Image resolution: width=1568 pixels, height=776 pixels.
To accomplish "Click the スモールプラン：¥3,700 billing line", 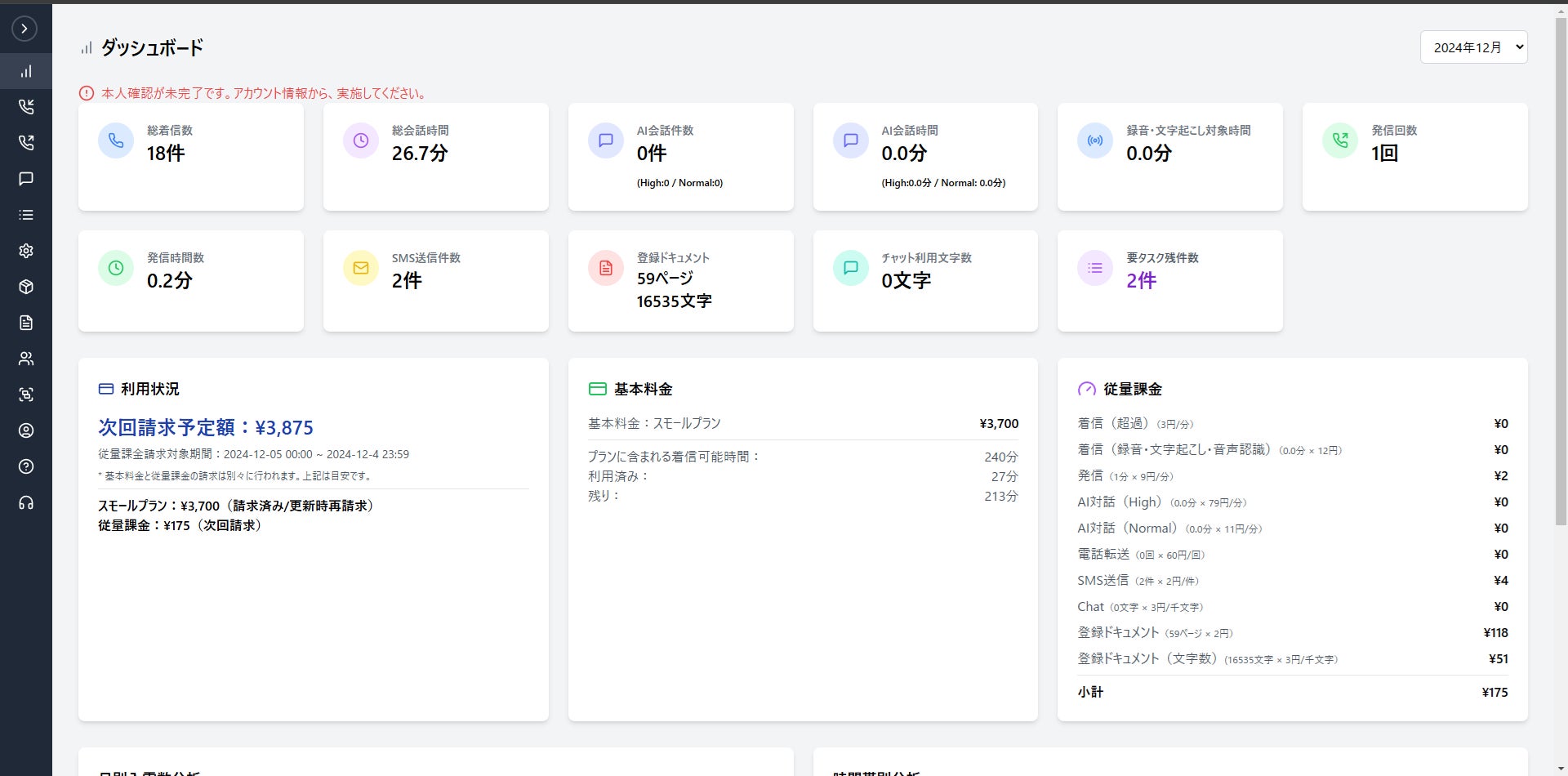I will (x=236, y=506).
